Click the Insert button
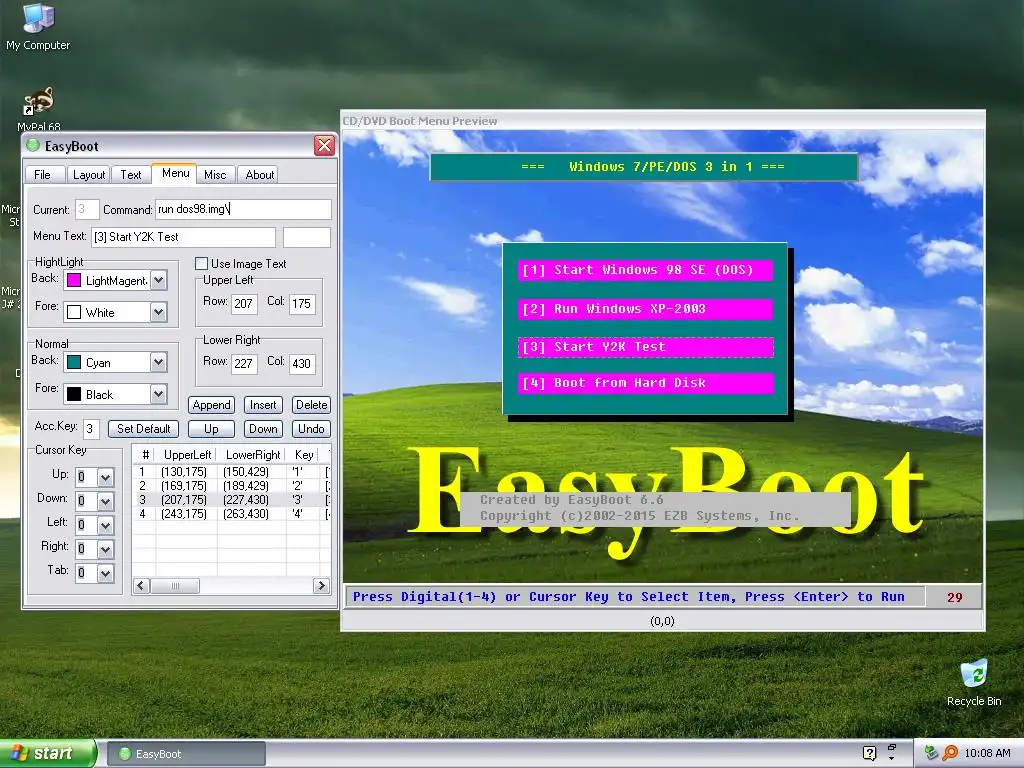Viewport: 1024px width, 768px height. click(263, 405)
